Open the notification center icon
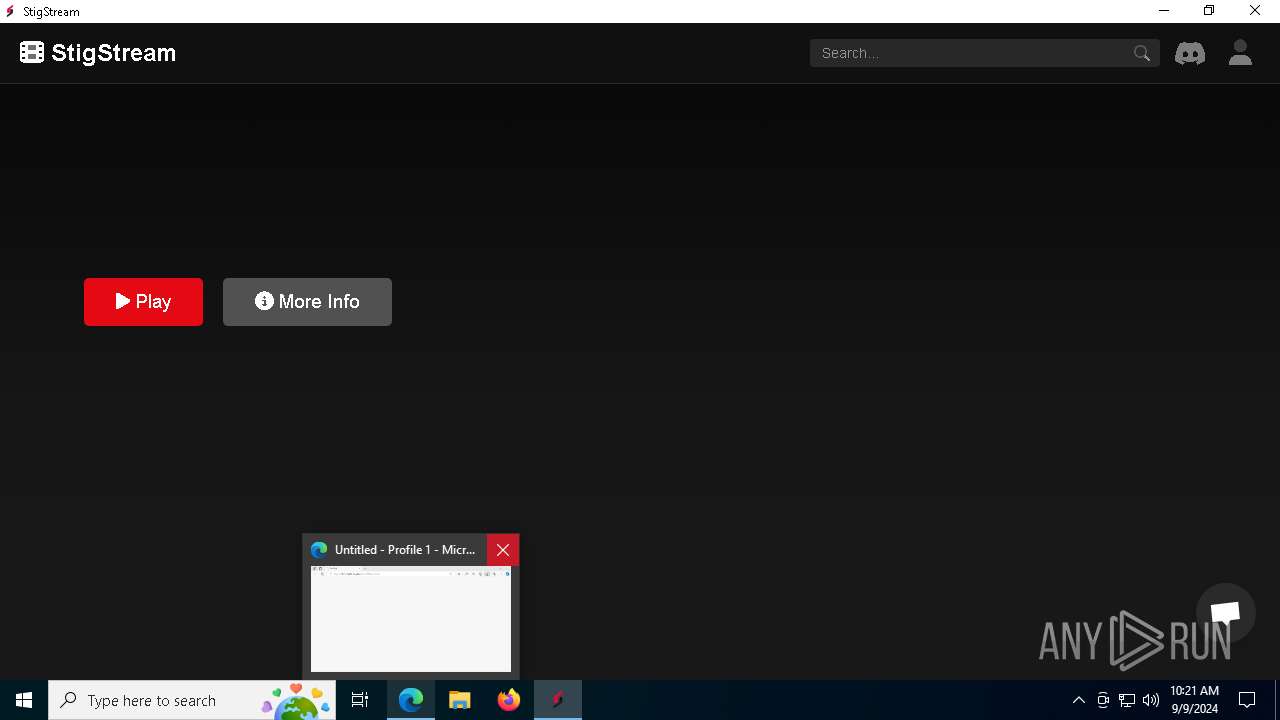The height and width of the screenshot is (720, 1280). click(x=1247, y=700)
